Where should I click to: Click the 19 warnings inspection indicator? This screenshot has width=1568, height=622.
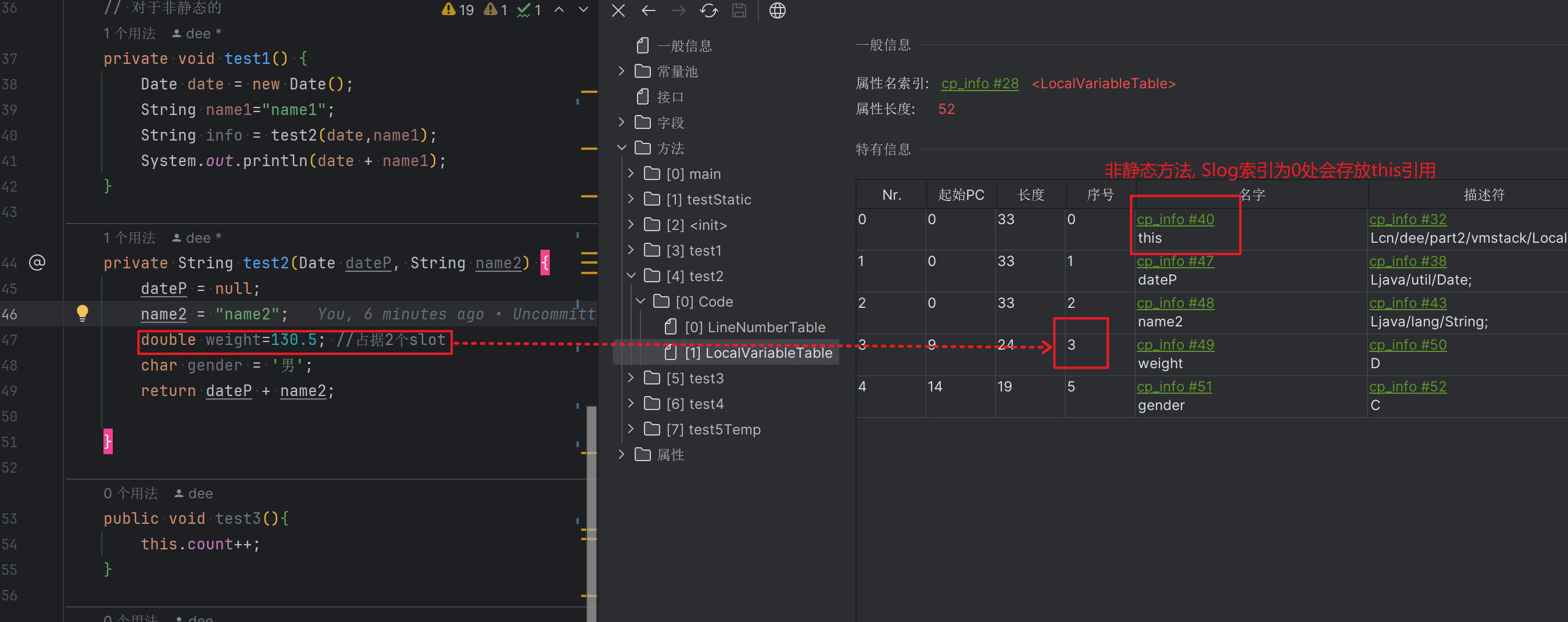[x=459, y=10]
